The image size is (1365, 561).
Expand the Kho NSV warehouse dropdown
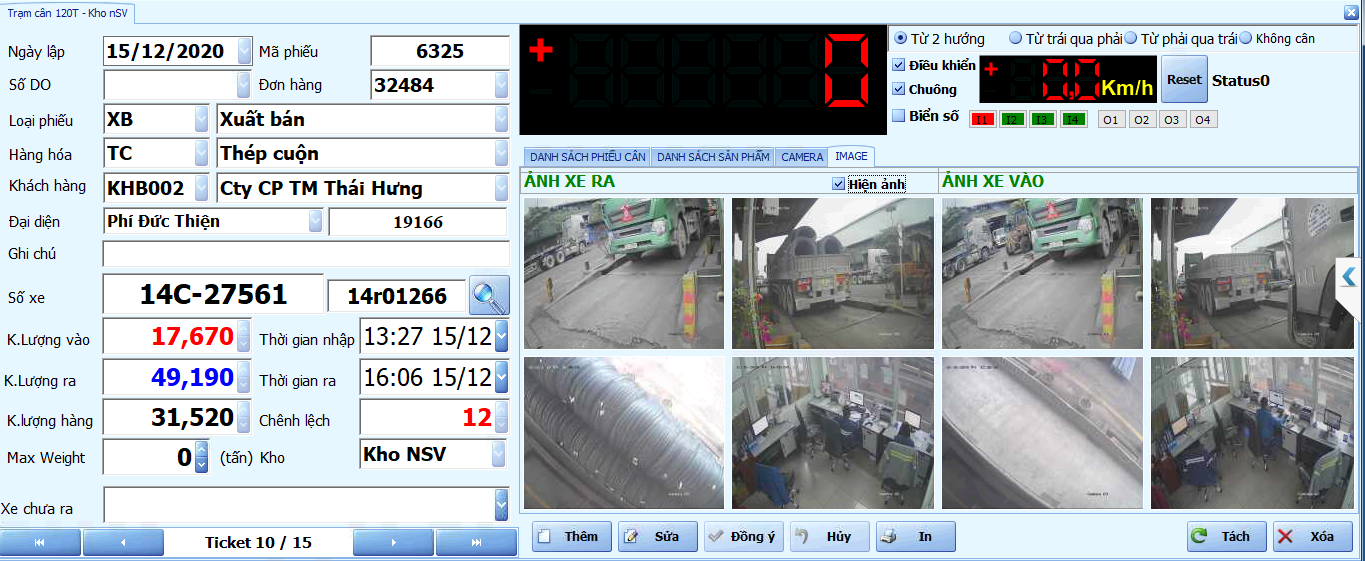click(x=498, y=455)
